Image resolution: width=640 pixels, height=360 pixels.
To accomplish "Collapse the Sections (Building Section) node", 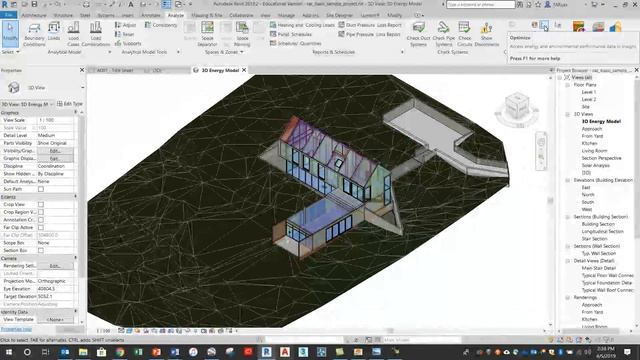I will [567, 217].
